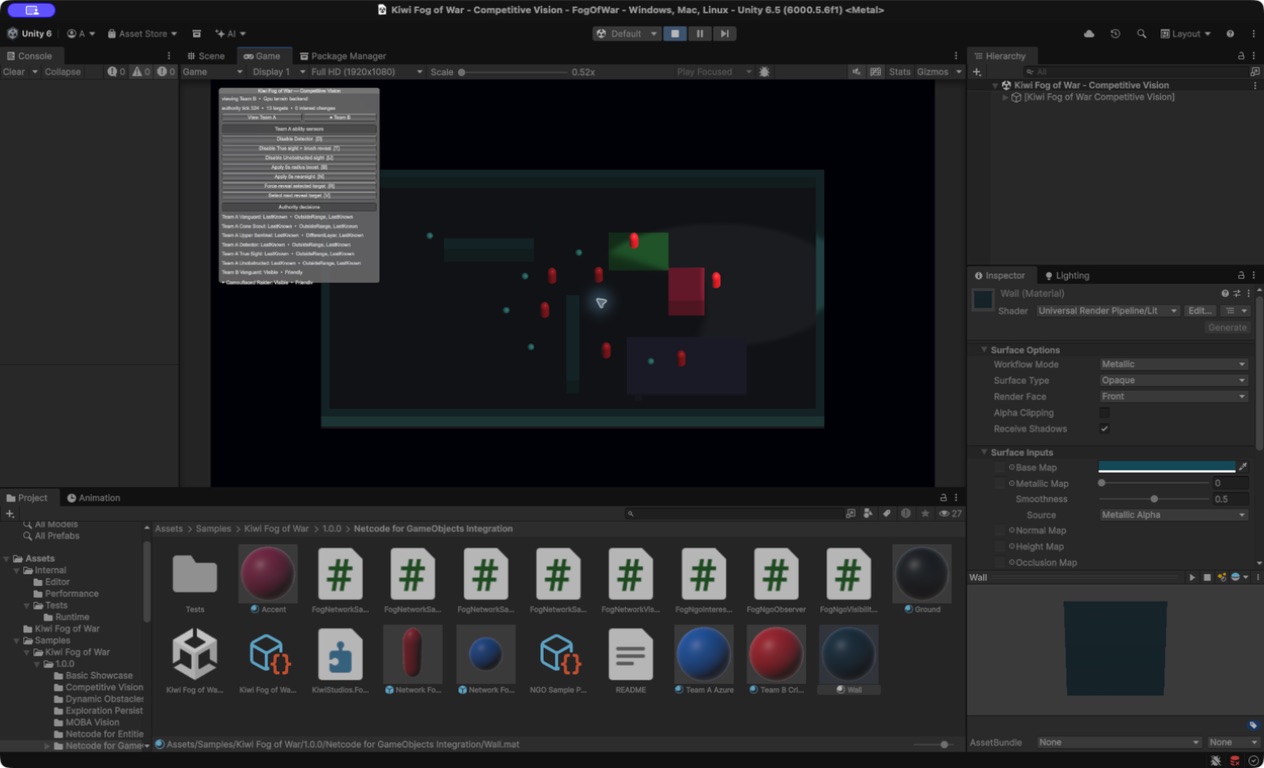The image size is (1264, 768).
Task: Click the Smoothness slider
Action: point(1154,499)
